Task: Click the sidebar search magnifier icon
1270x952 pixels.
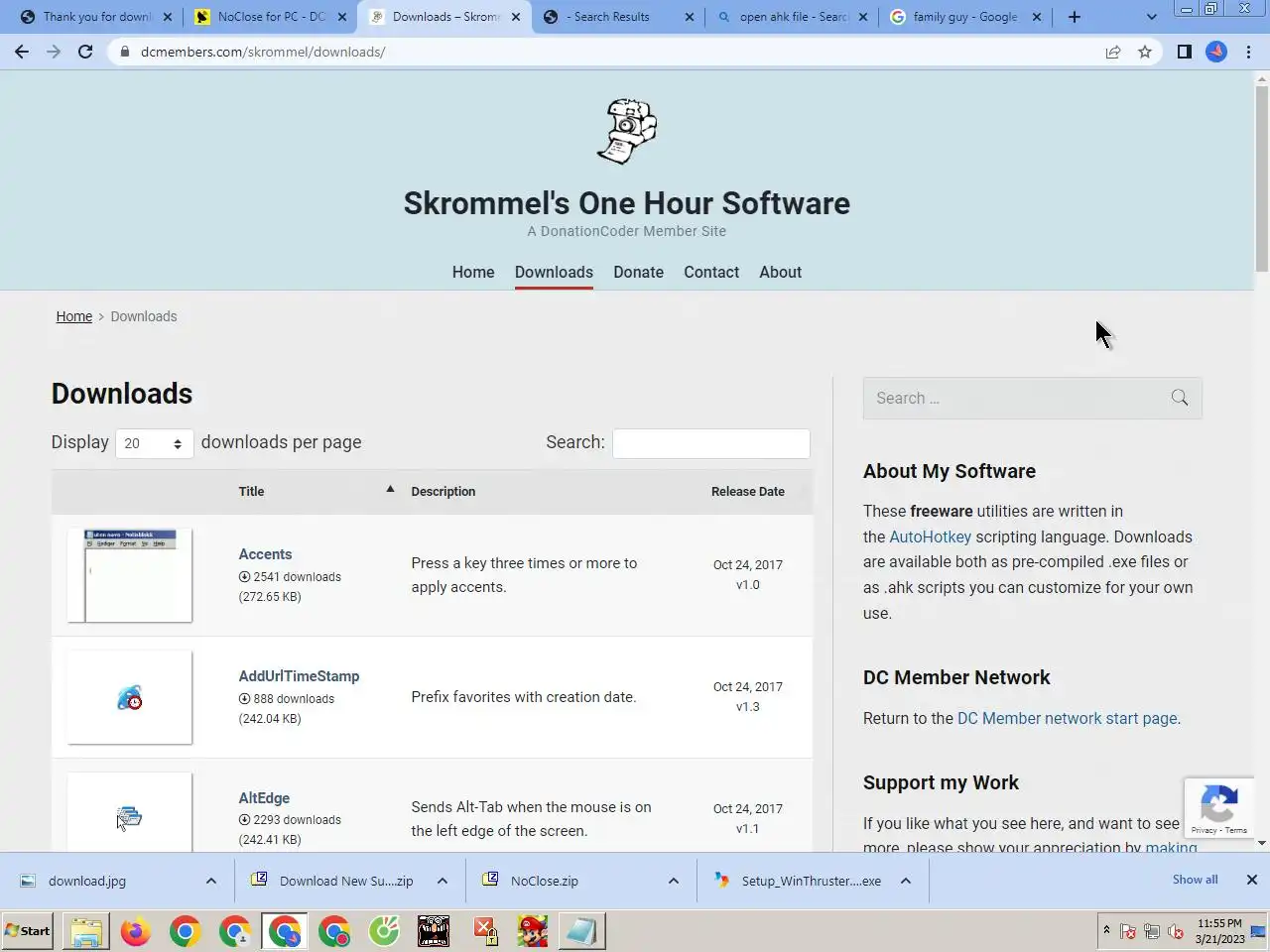Action: (1180, 398)
